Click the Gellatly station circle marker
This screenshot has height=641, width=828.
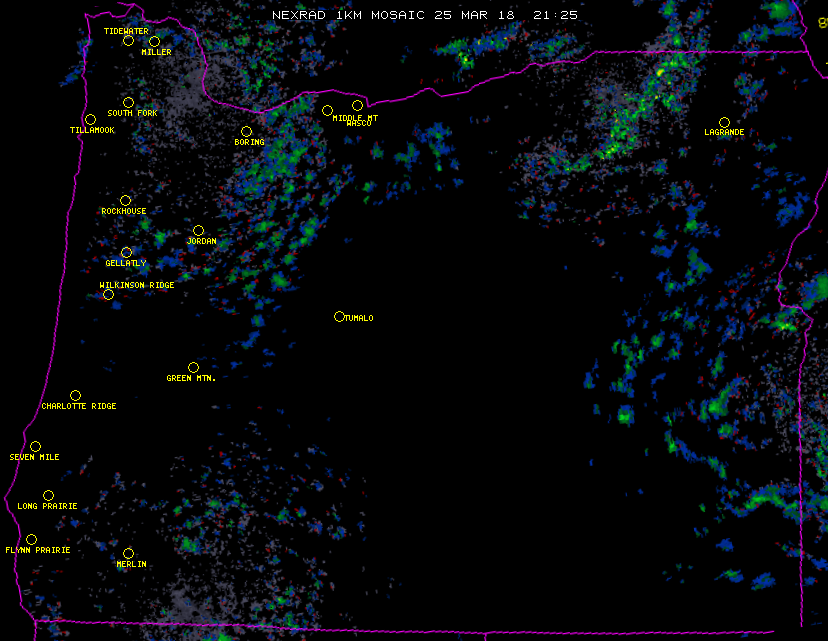click(126, 253)
